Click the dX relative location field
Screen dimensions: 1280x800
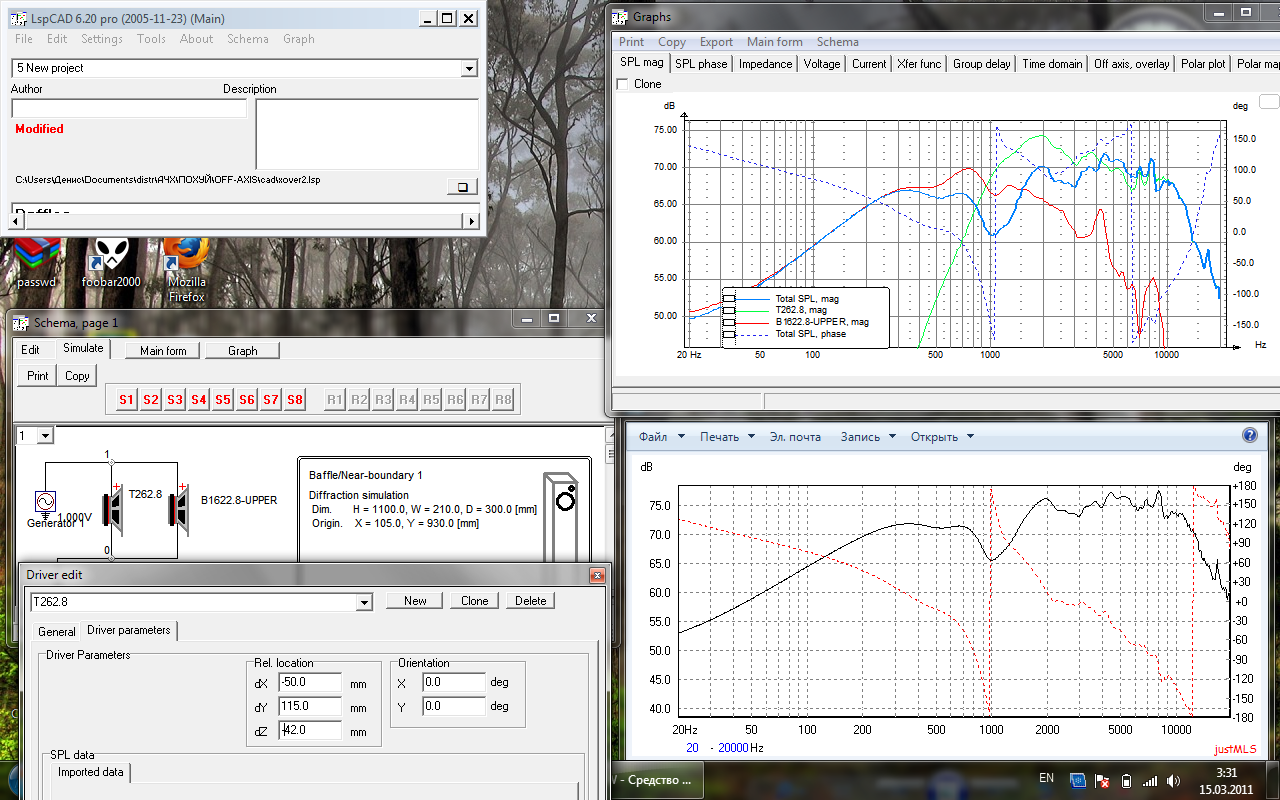click(311, 683)
